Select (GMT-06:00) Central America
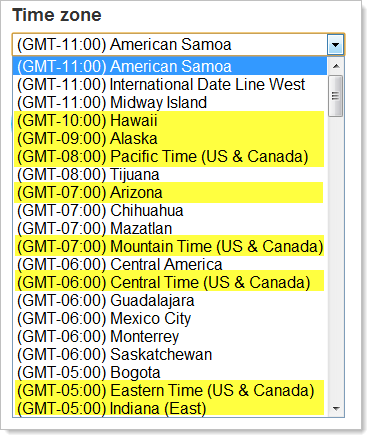 tap(170, 264)
